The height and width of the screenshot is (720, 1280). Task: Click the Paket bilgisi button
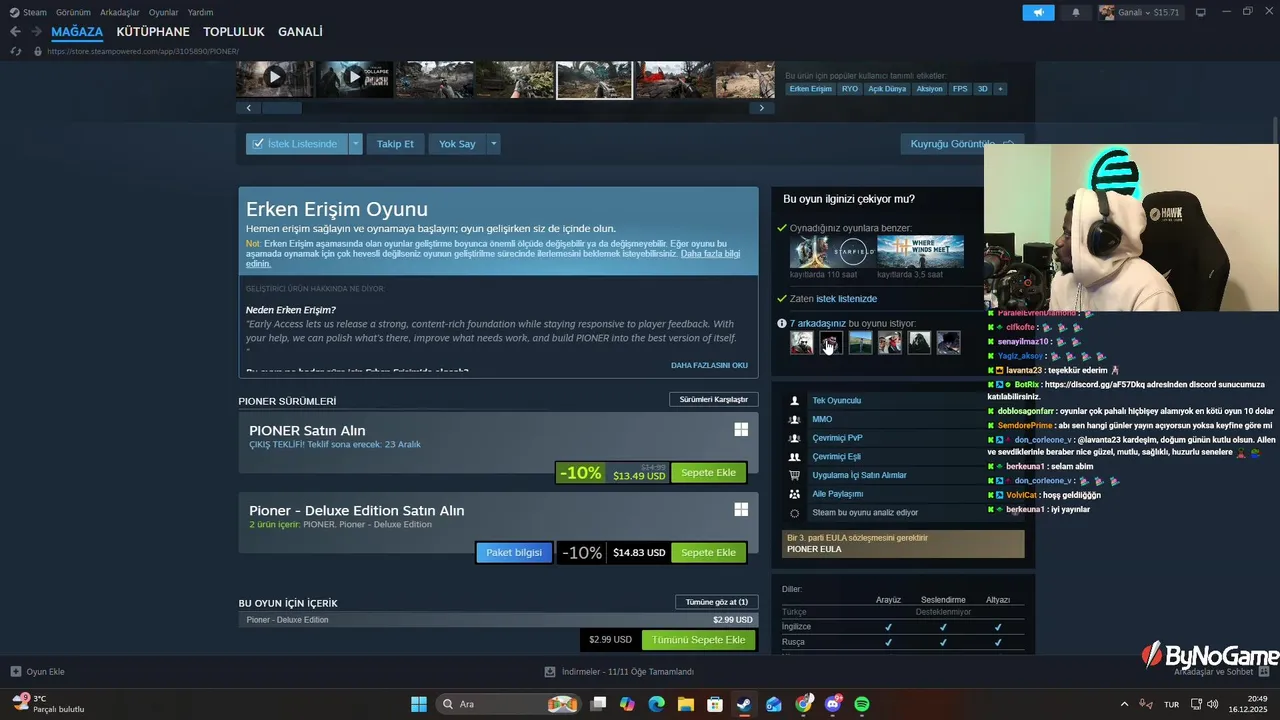point(514,552)
